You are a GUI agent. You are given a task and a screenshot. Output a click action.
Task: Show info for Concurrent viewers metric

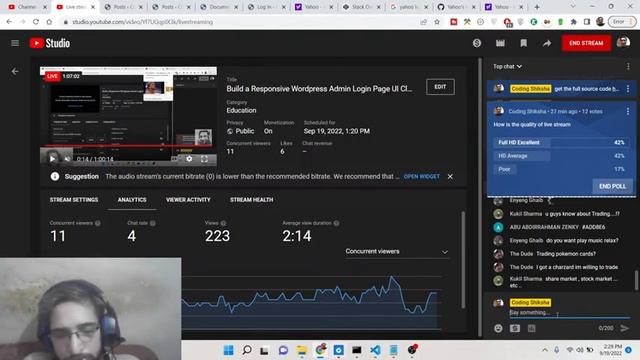[98, 223]
